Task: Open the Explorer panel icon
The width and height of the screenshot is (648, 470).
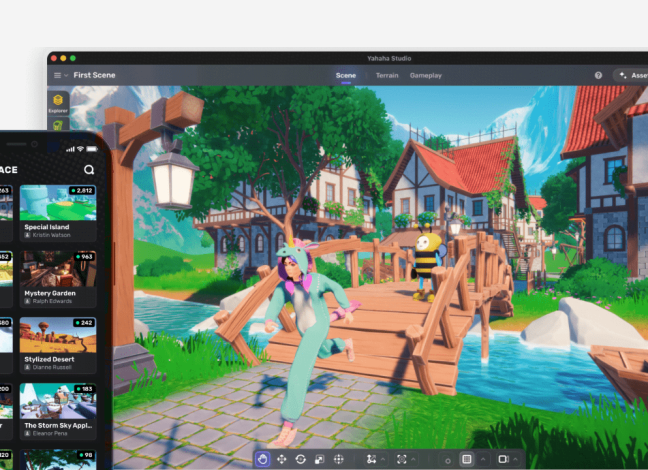Action: (x=58, y=103)
